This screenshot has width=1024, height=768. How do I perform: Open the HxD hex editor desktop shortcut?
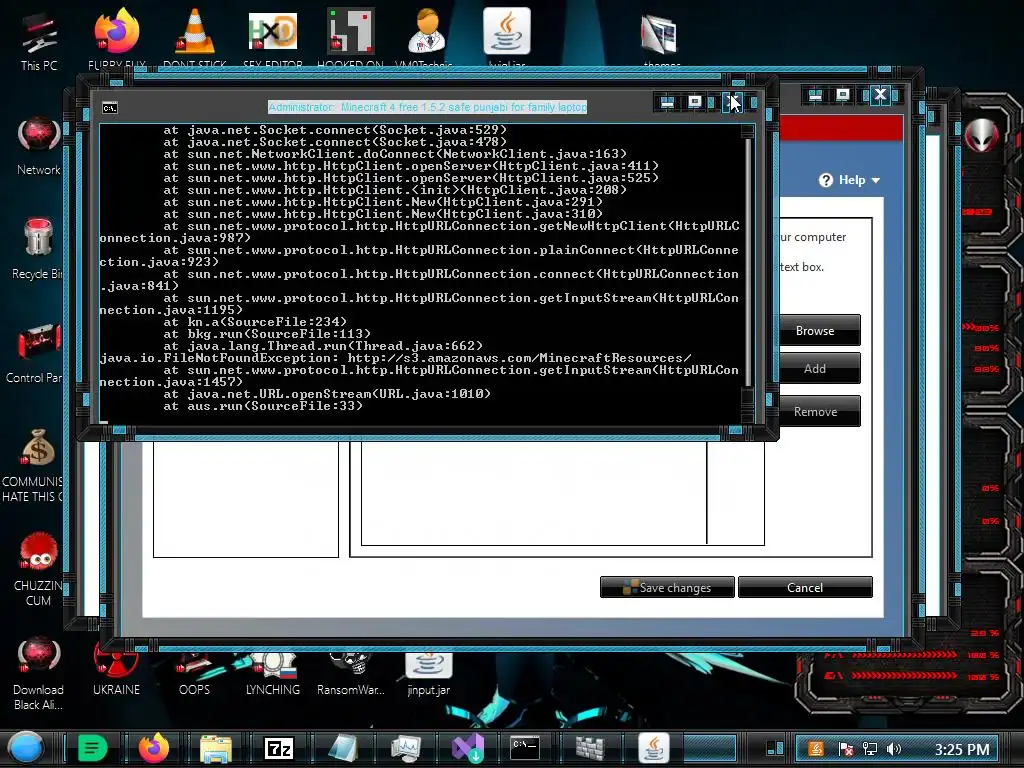tap(273, 38)
